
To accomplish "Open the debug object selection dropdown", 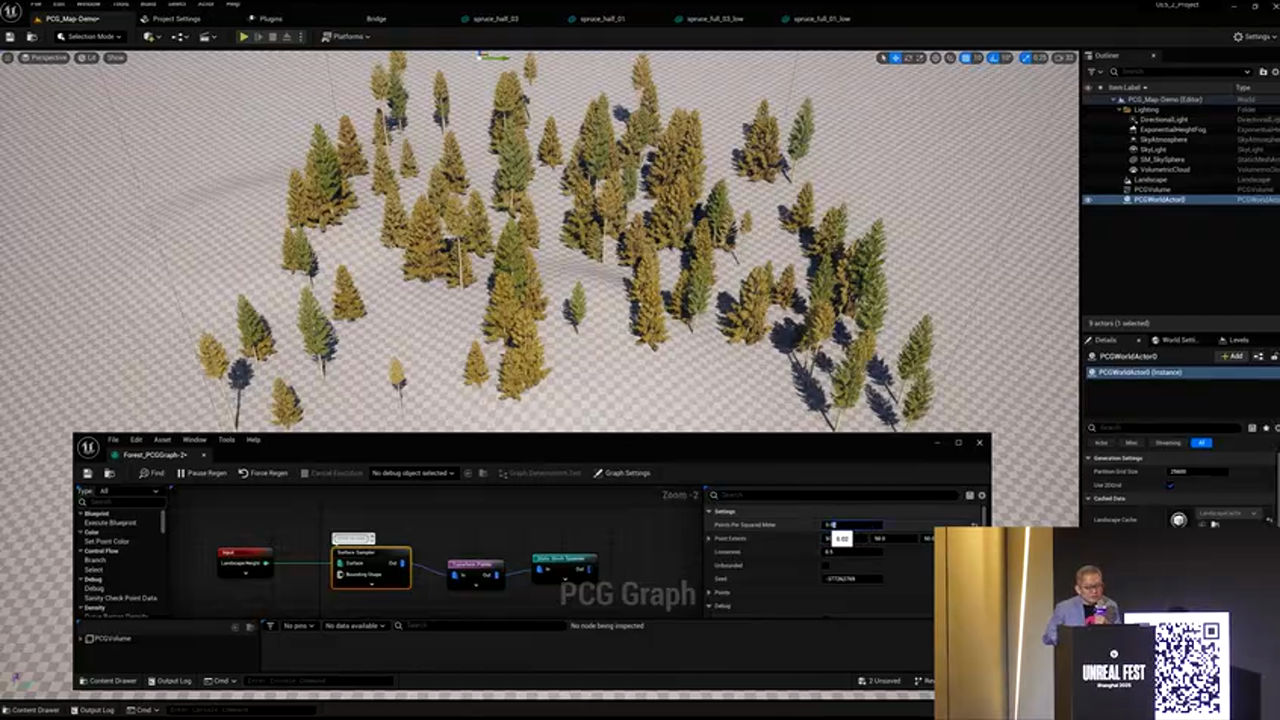I will pos(413,473).
